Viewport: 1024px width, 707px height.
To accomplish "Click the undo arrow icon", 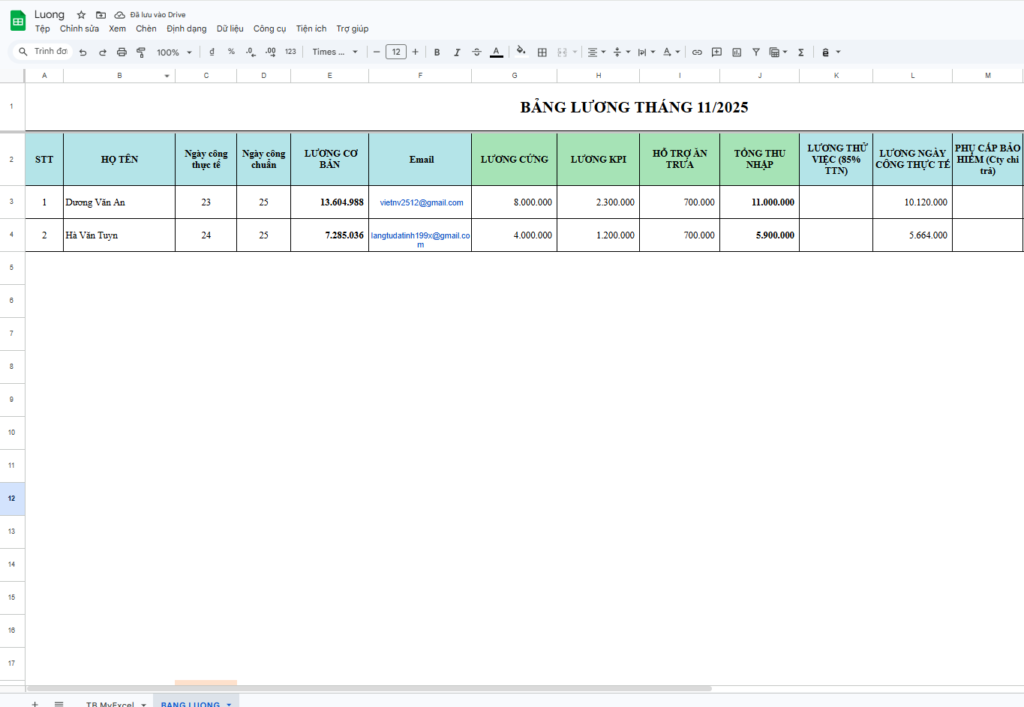I will [x=83, y=52].
